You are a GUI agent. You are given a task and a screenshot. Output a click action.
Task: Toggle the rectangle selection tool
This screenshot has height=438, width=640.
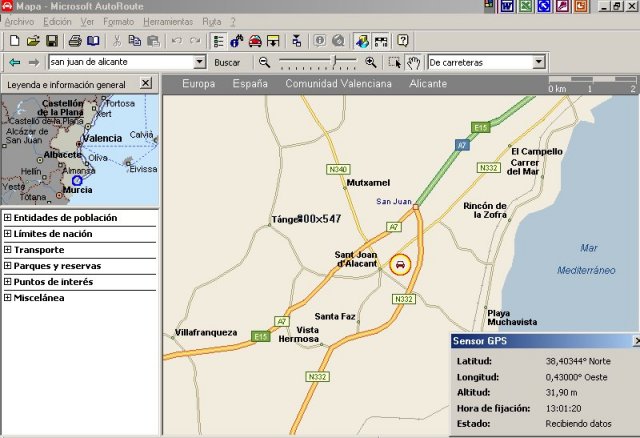click(x=395, y=62)
